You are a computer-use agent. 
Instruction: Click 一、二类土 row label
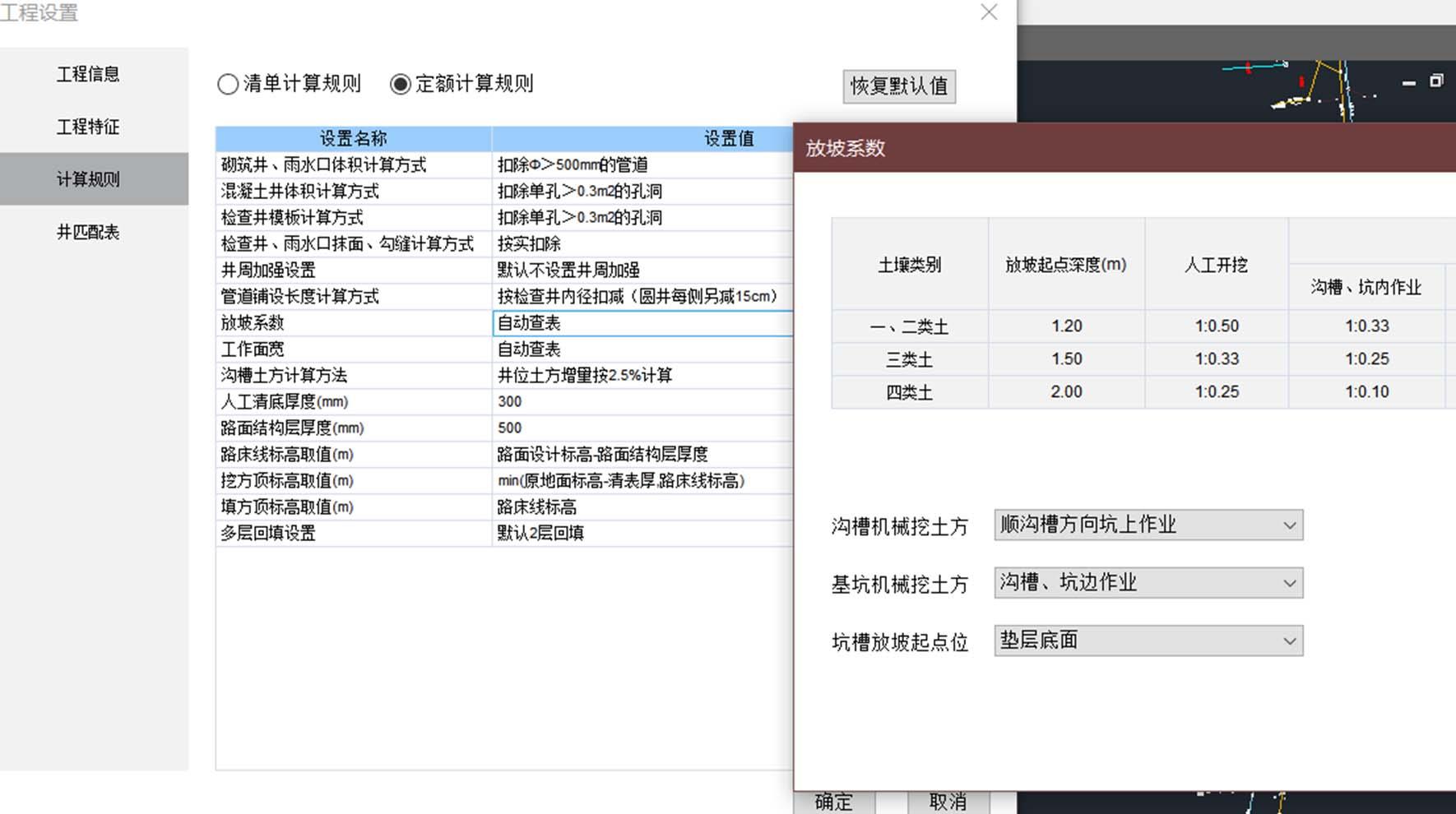coord(910,326)
